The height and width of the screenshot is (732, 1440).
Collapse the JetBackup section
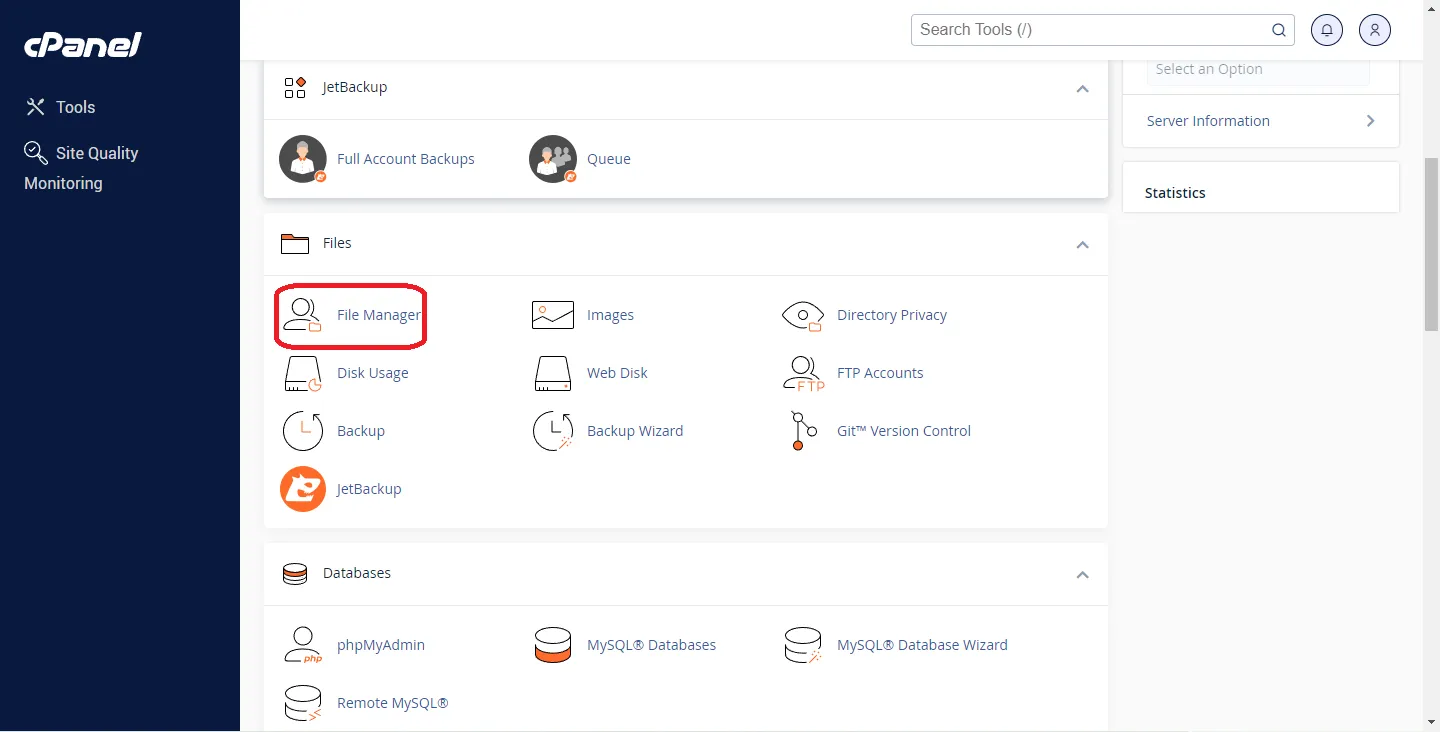click(x=1082, y=88)
